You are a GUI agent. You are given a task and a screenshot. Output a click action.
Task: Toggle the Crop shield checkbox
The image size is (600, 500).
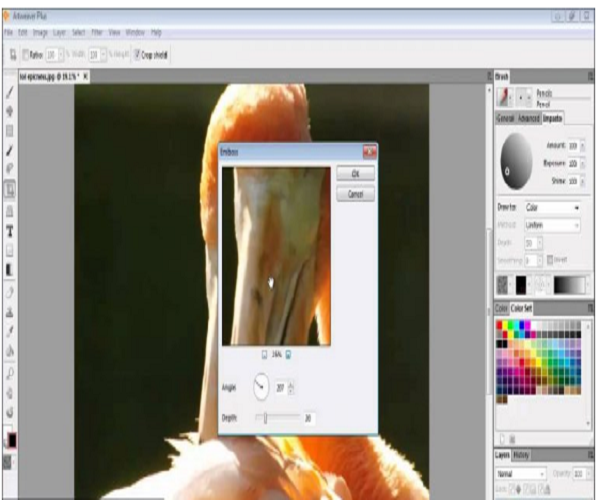tap(137, 55)
